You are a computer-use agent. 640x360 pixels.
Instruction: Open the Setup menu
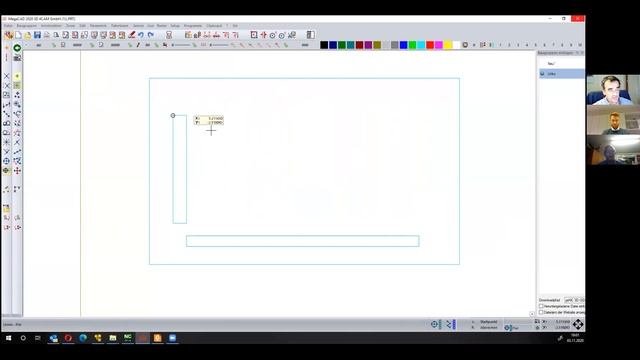click(175, 26)
